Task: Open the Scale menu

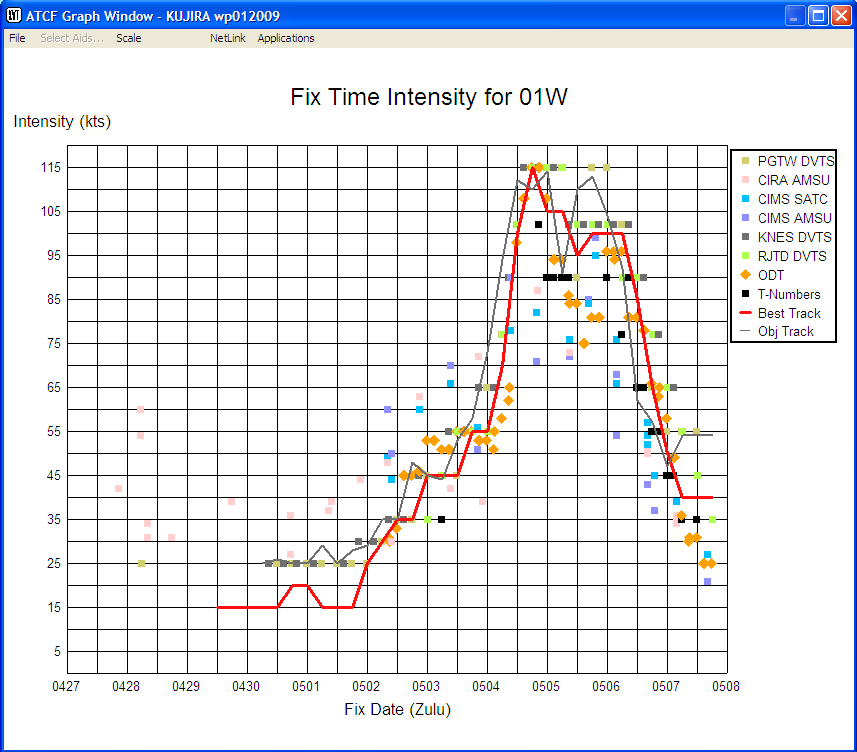Action: click(128, 38)
